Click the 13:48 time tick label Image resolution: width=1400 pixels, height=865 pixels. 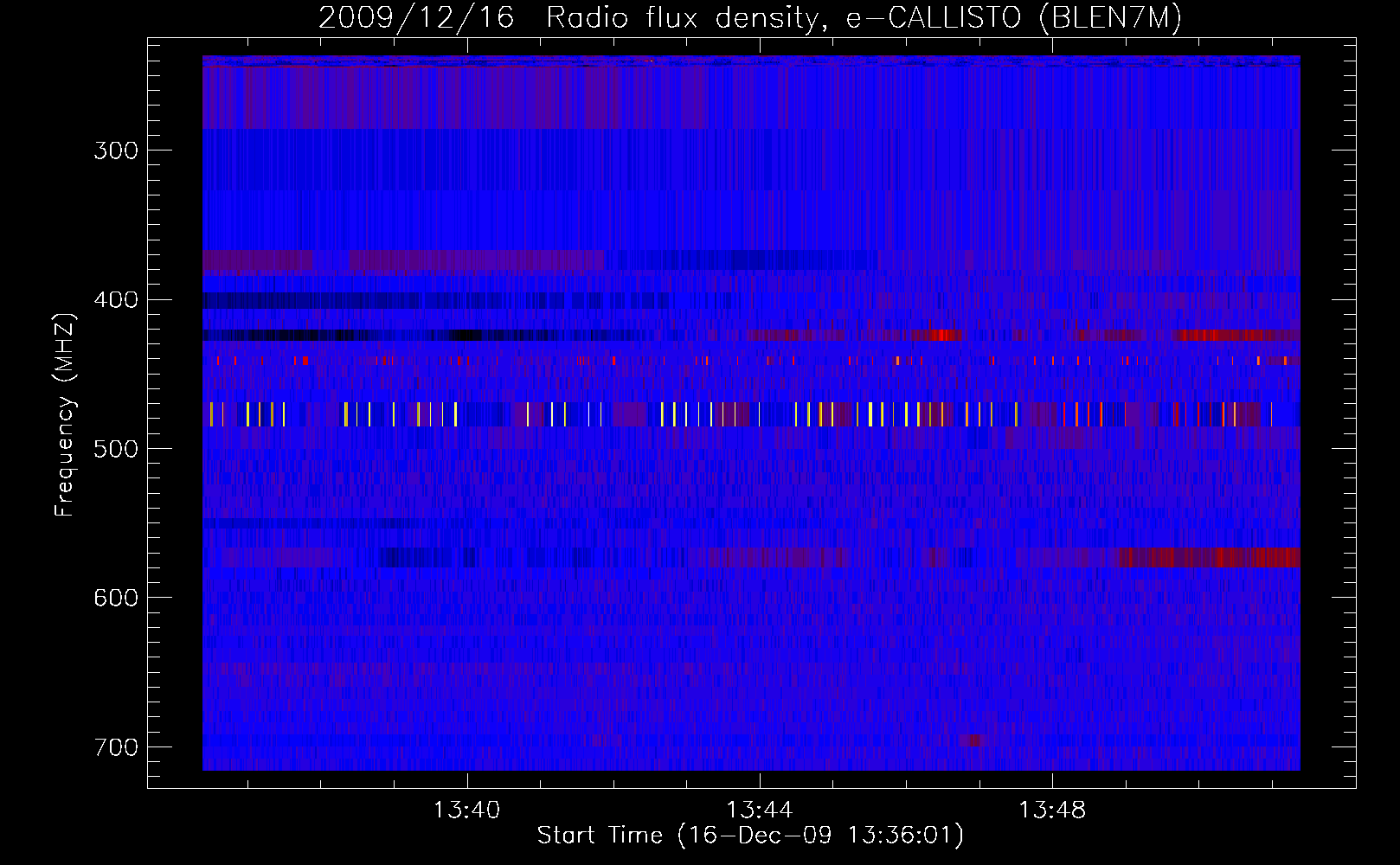tap(1052, 810)
